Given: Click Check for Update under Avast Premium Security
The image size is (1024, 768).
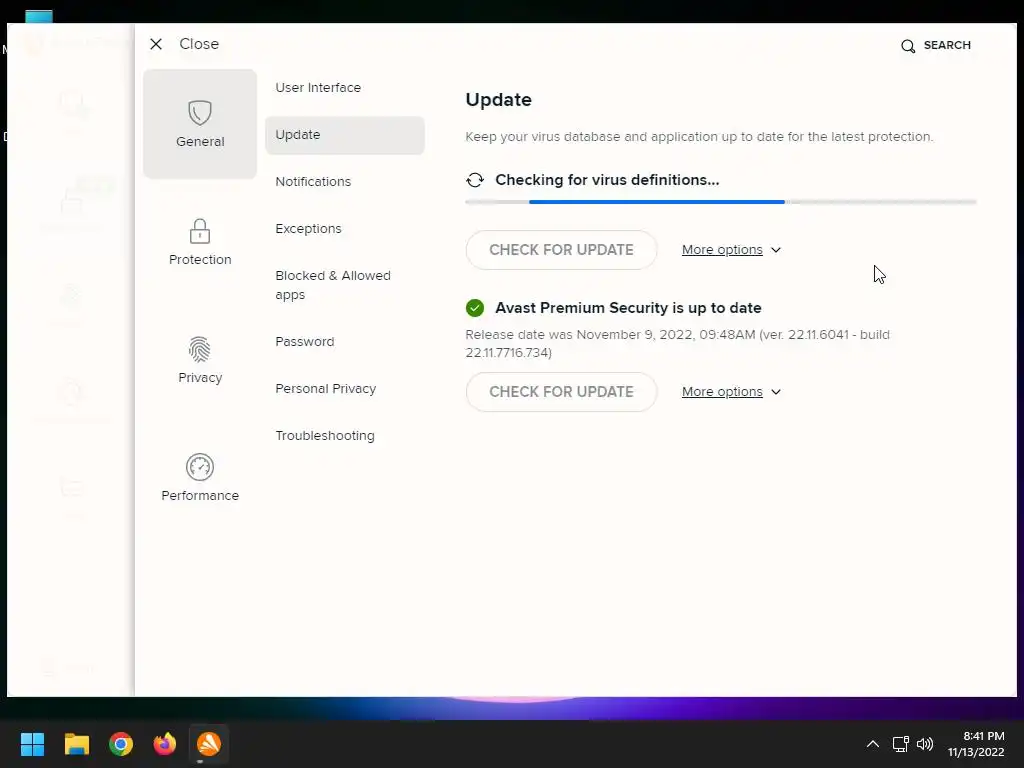Looking at the screenshot, I should (x=561, y=392).
